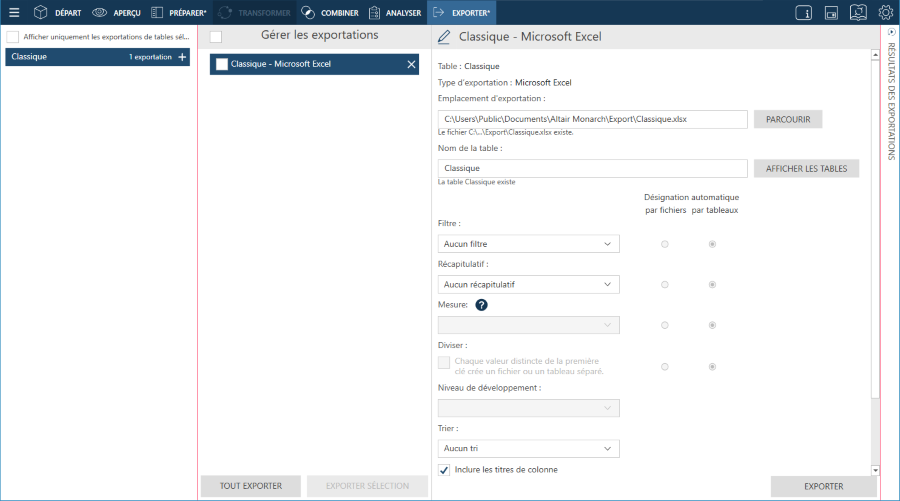Click the plus icon to add a Classique export
Screen dimensions: 900x501
pos(182,57)
